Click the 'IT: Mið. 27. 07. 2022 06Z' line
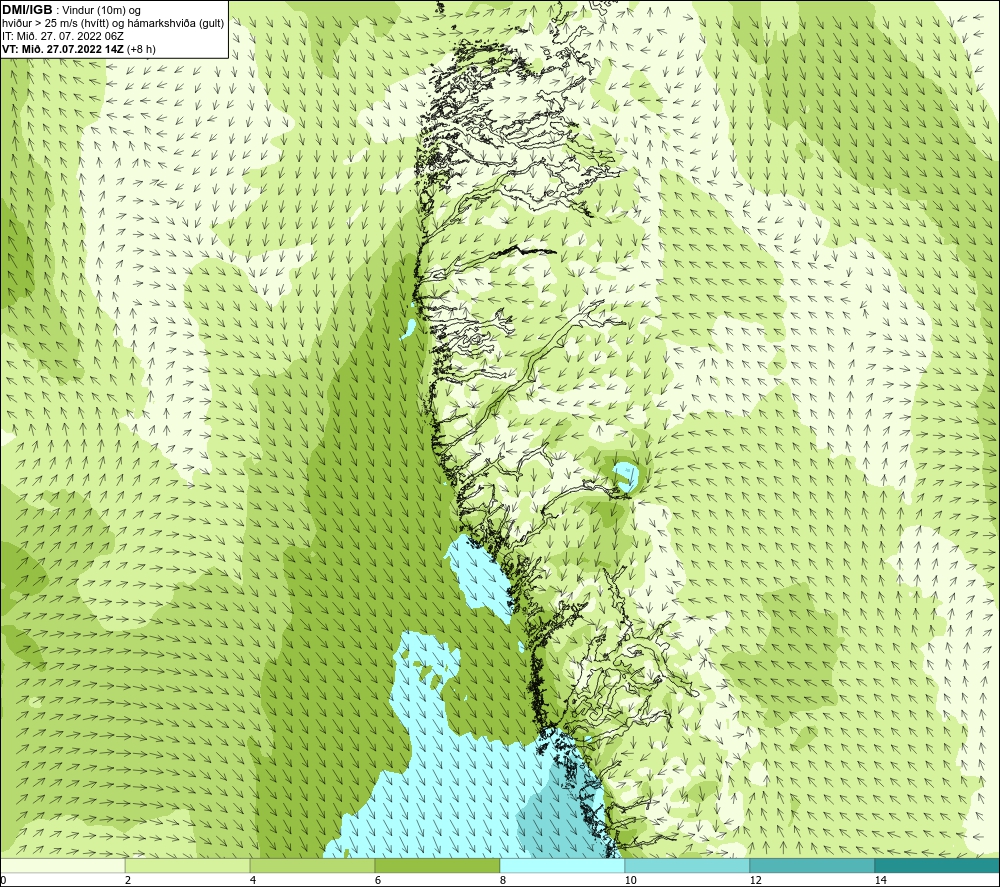The image size is (1000, 887). (x=63, y=36)
